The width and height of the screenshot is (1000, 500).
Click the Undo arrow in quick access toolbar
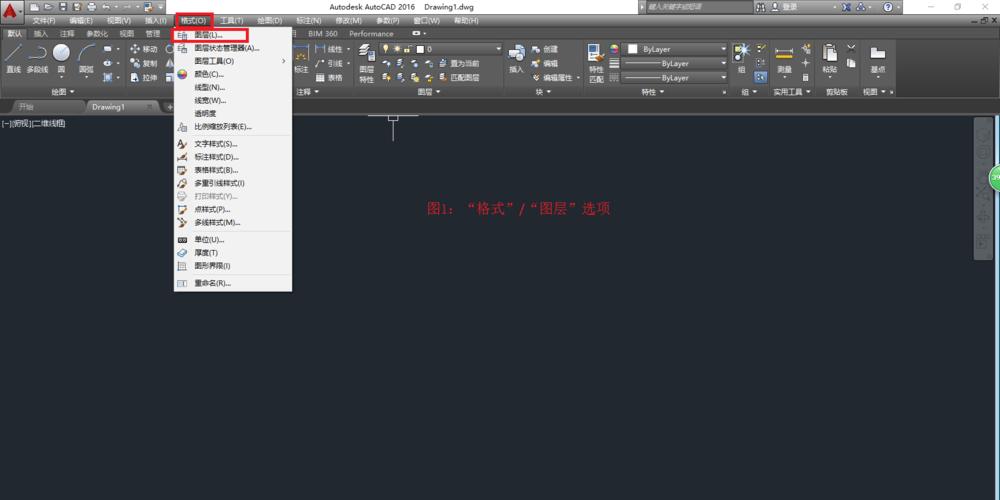[107, 7]
